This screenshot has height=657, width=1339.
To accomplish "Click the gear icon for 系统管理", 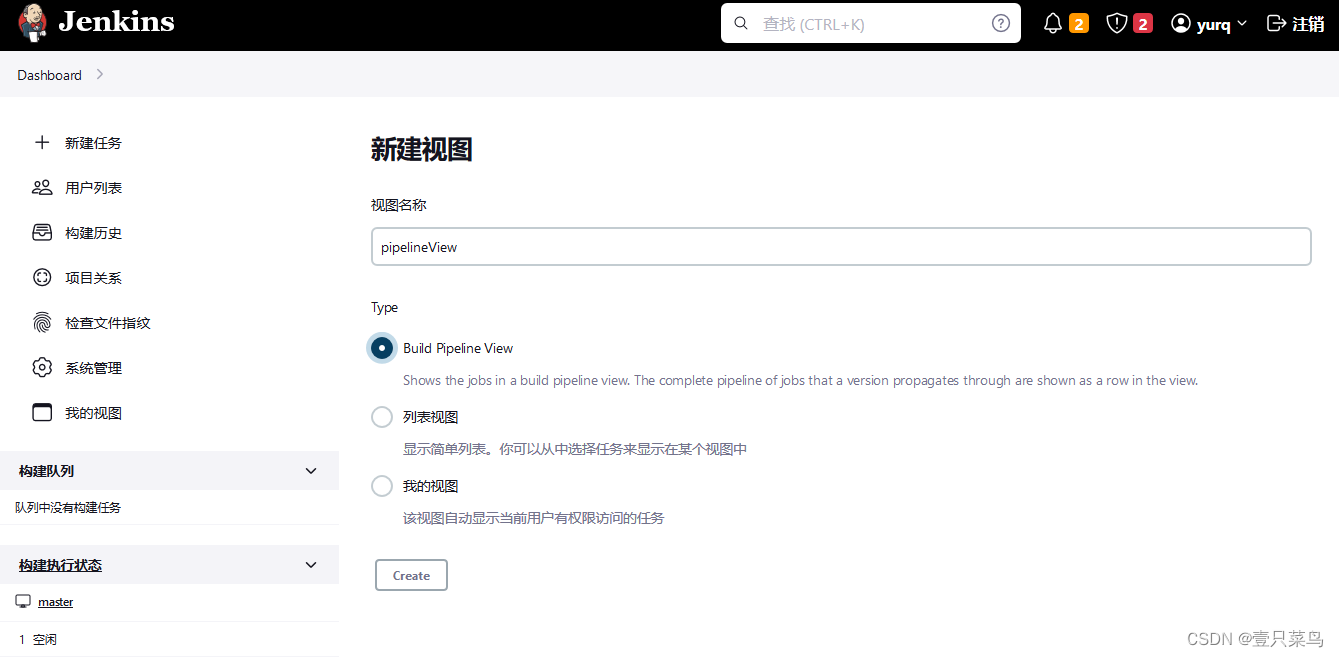I will click(42, 367).
